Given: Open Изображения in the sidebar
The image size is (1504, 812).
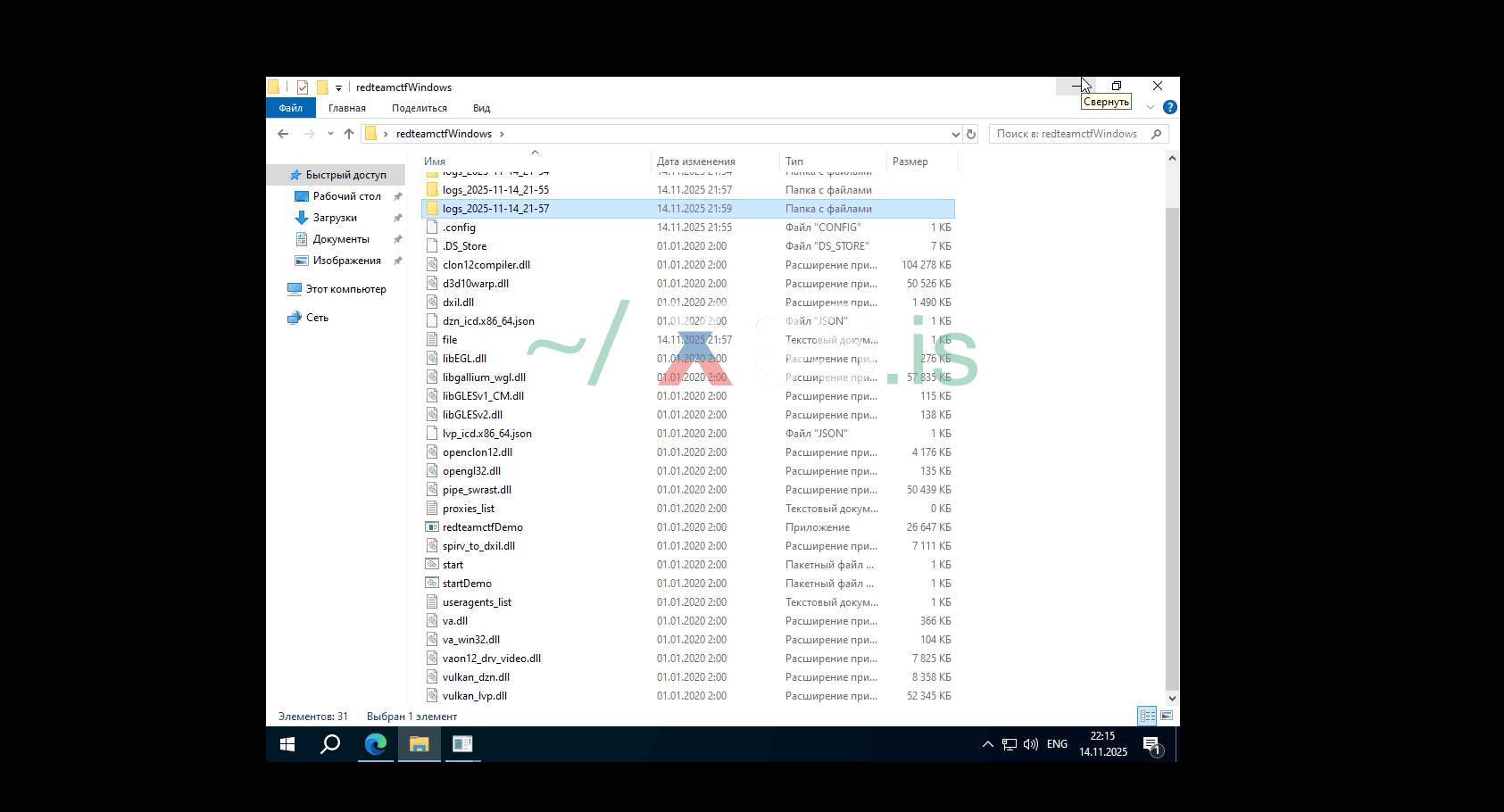Looking at the screenshot, I should tap(346, 261).
